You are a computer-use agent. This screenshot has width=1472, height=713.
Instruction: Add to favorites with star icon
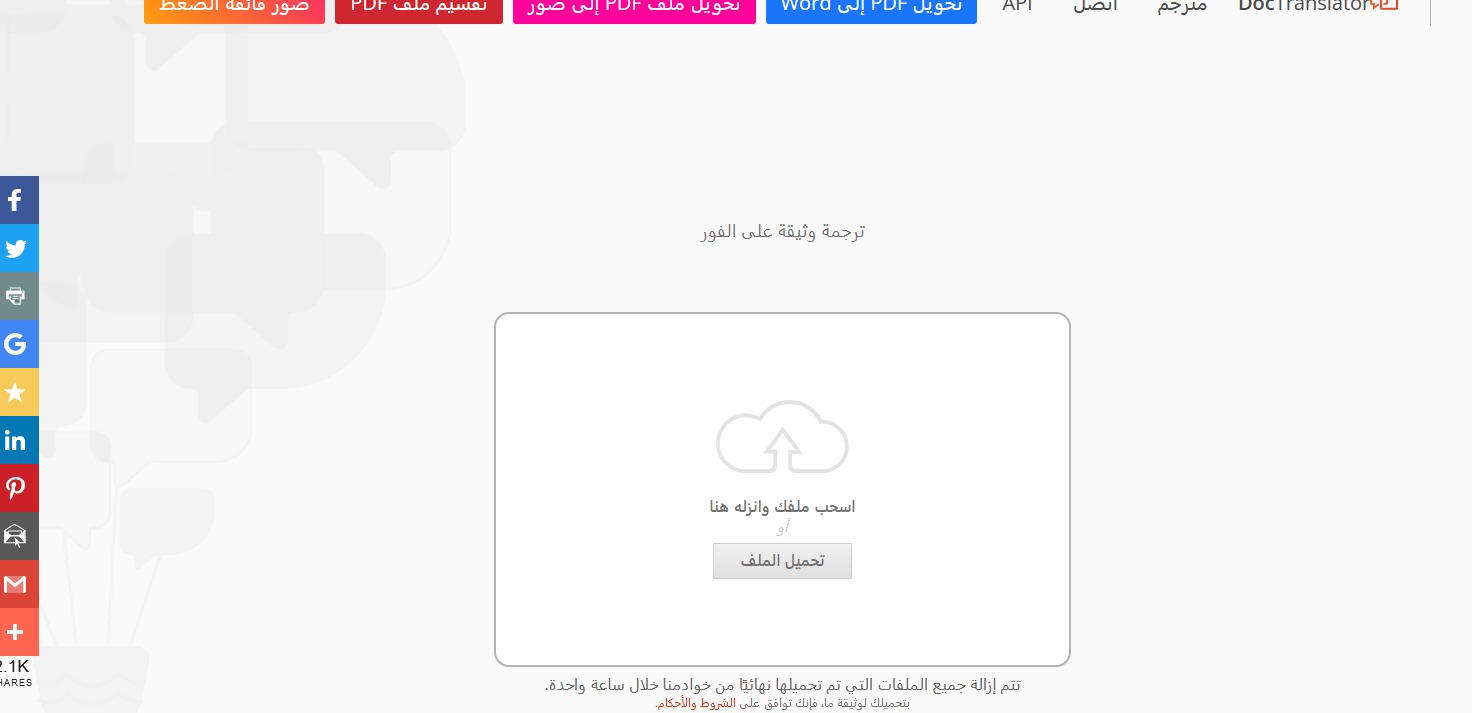pyautogui.click(x=19, y=392)
